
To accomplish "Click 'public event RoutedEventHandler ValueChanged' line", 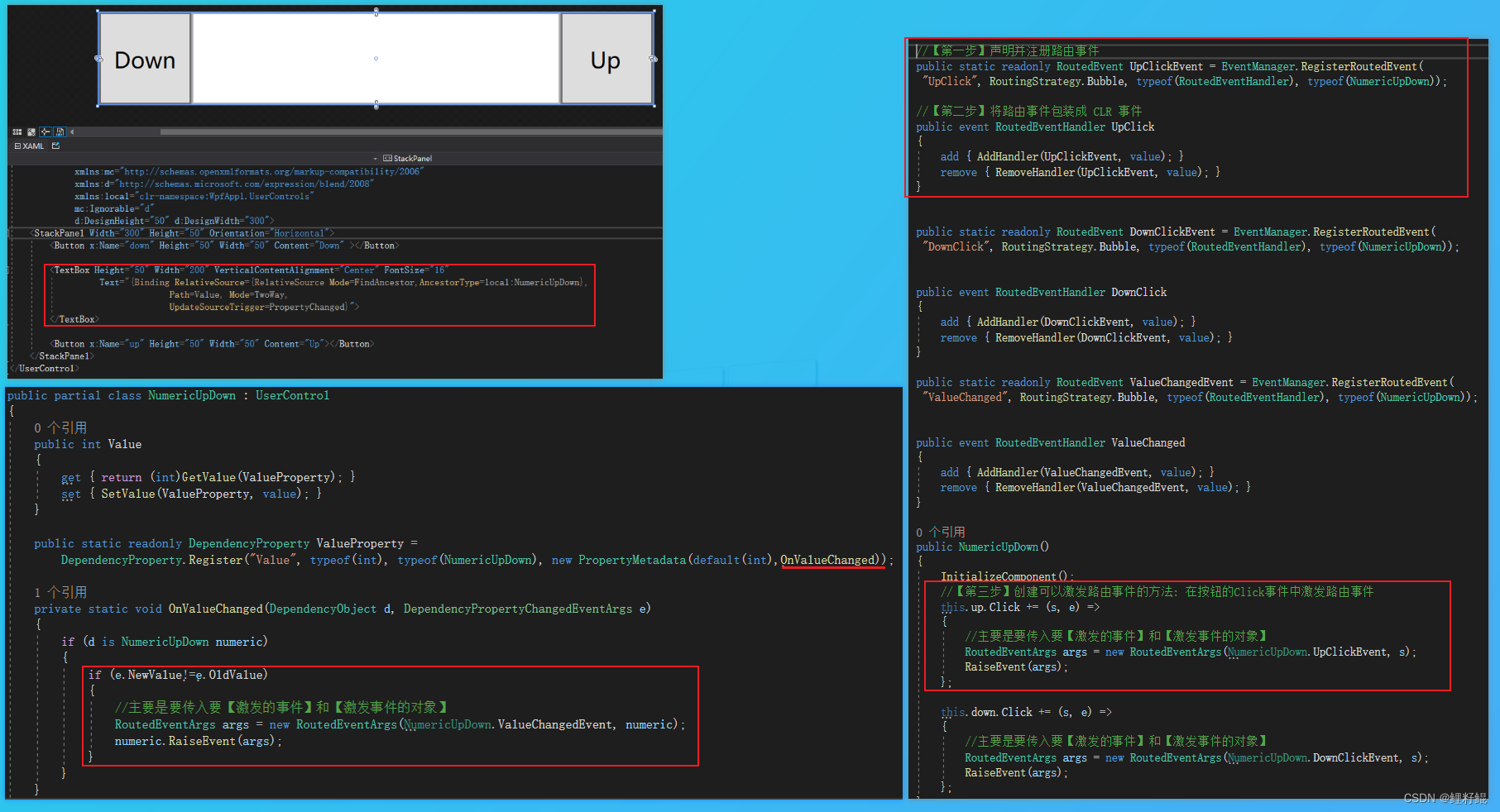I will [1051, 442].
